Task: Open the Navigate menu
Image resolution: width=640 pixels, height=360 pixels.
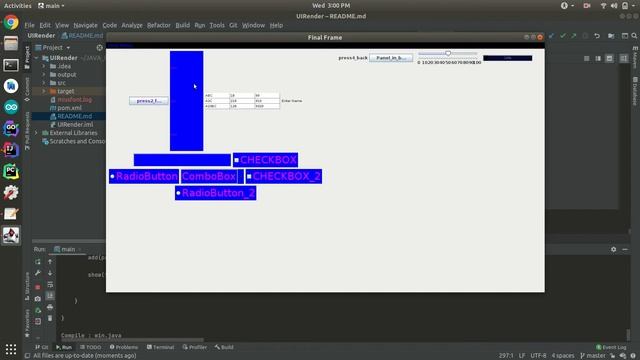Action: 85,25
